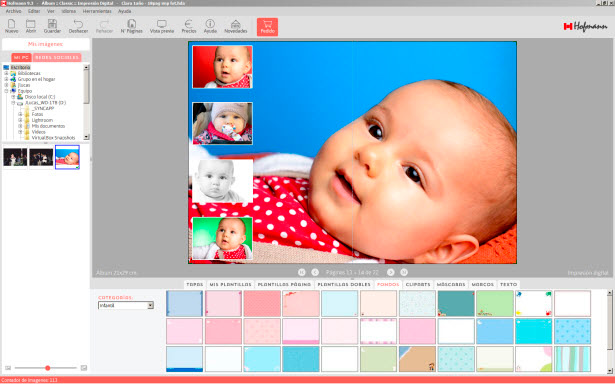Open an album with Abrir icon
615x384 pixels.
pyautogui.click(x=31, y=26)
